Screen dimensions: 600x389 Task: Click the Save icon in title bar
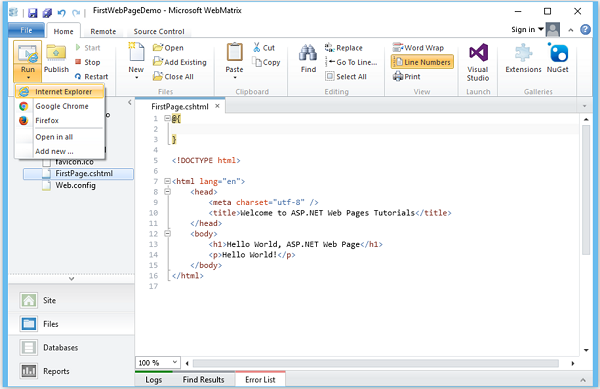click(x=33, y=13)
